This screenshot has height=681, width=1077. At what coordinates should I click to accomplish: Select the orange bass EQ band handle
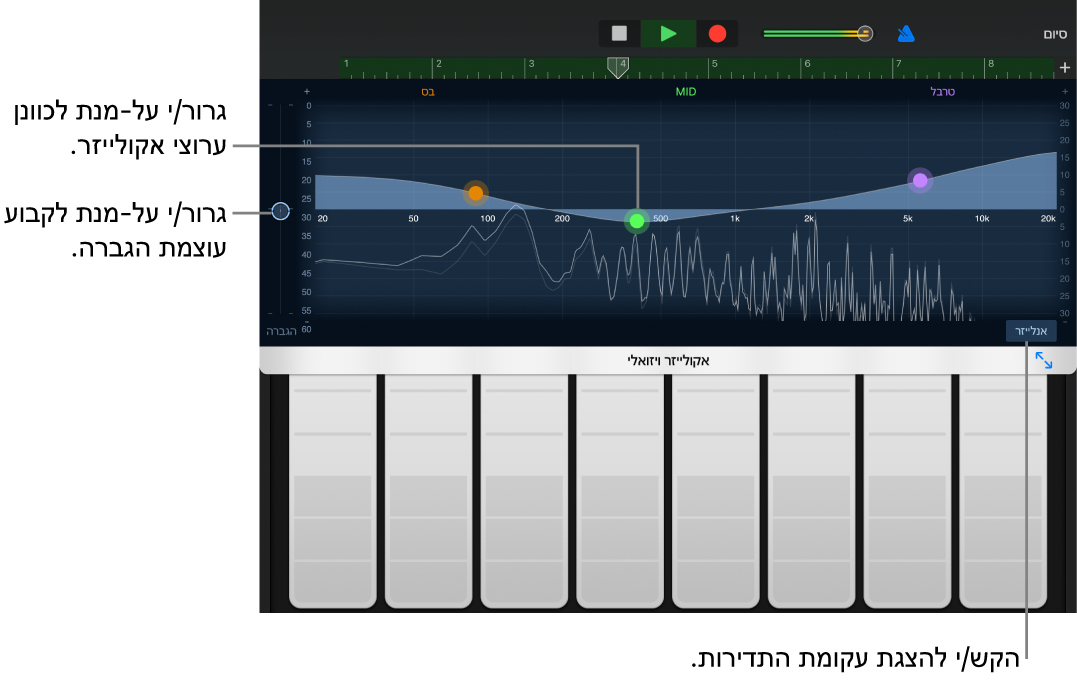click(x=475, y=194)
